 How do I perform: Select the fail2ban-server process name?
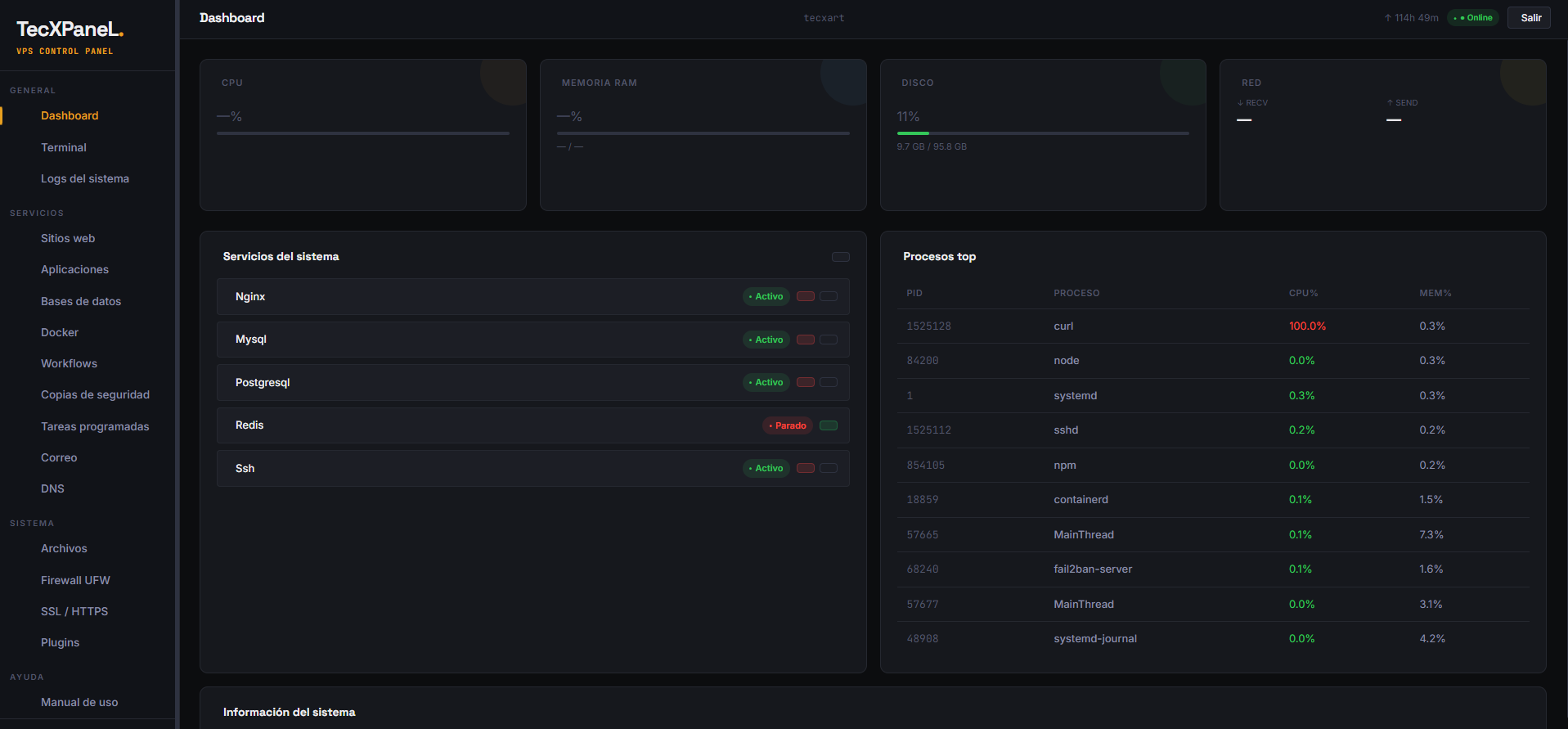(x=1093, y=569)
